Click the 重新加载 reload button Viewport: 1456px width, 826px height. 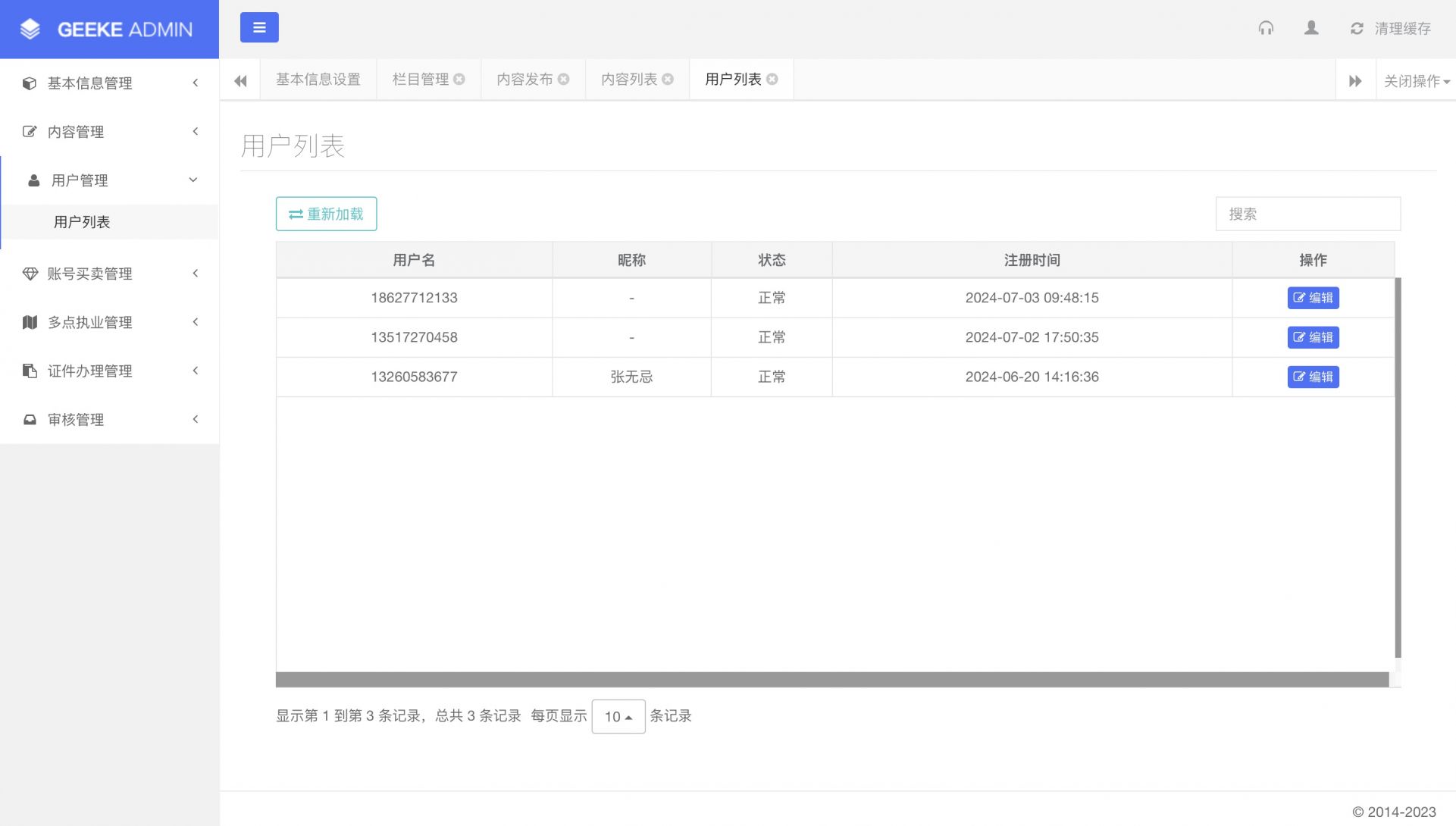tap(326, 214)
